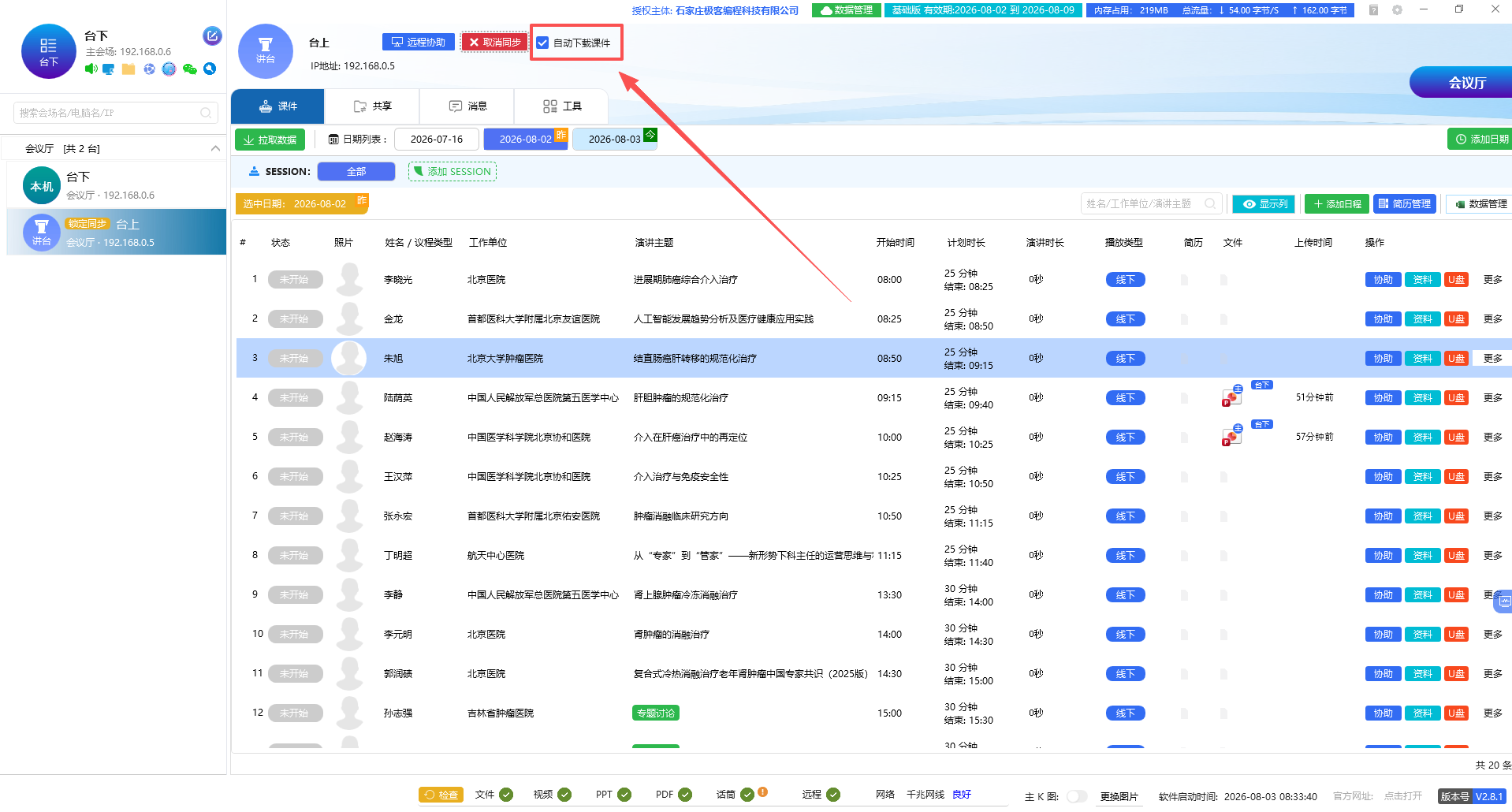Click in the 搜索会场名/电脑名/IP field
Screen dimensions: 1512x812
pyautogui.click(x=115, y=113)
